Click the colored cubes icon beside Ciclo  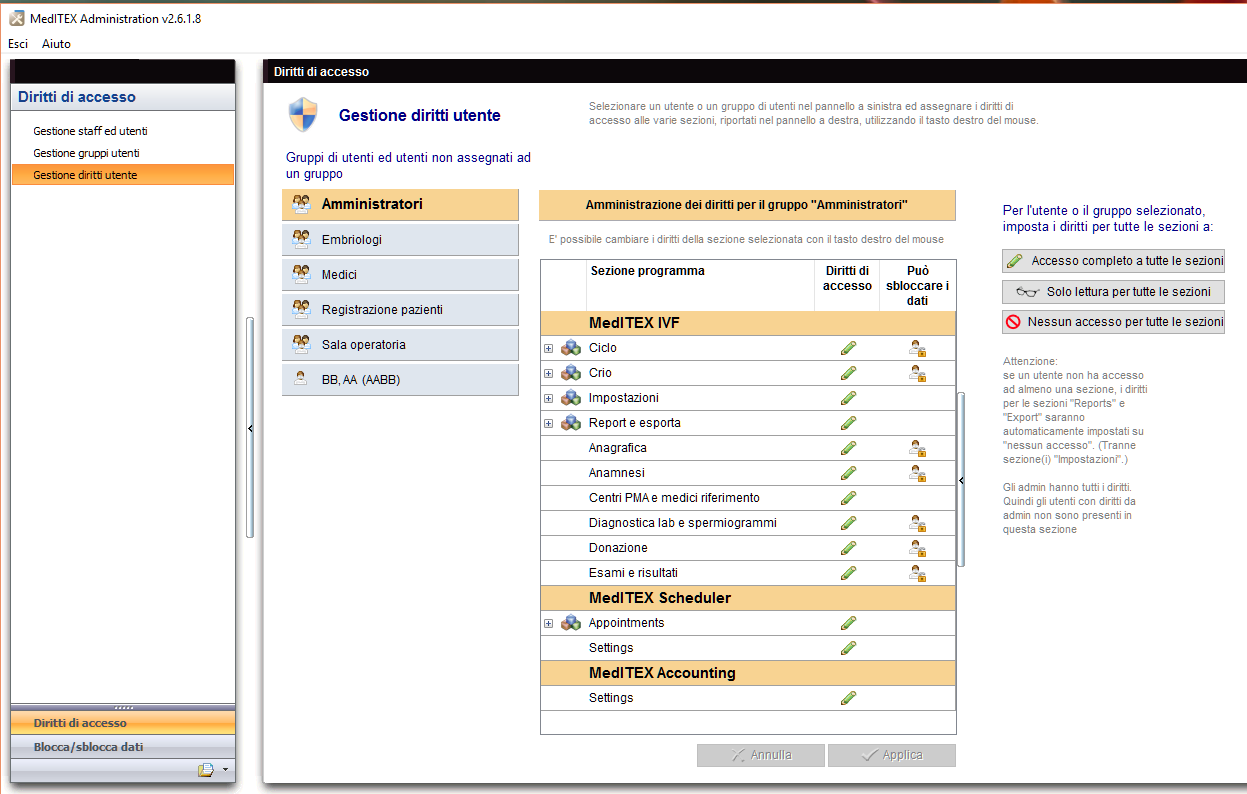pyautogui.click(x=571, y=348)
